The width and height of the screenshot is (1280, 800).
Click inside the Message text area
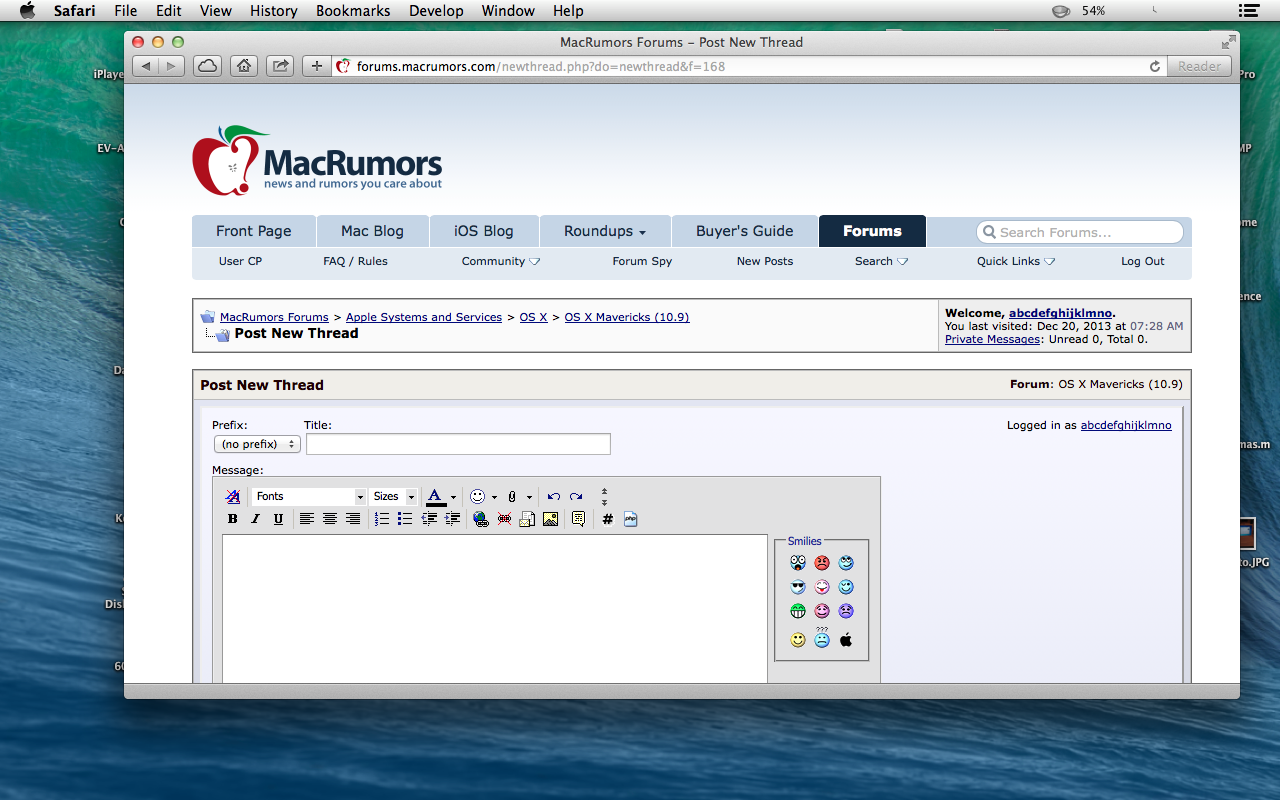coord(495,609)
